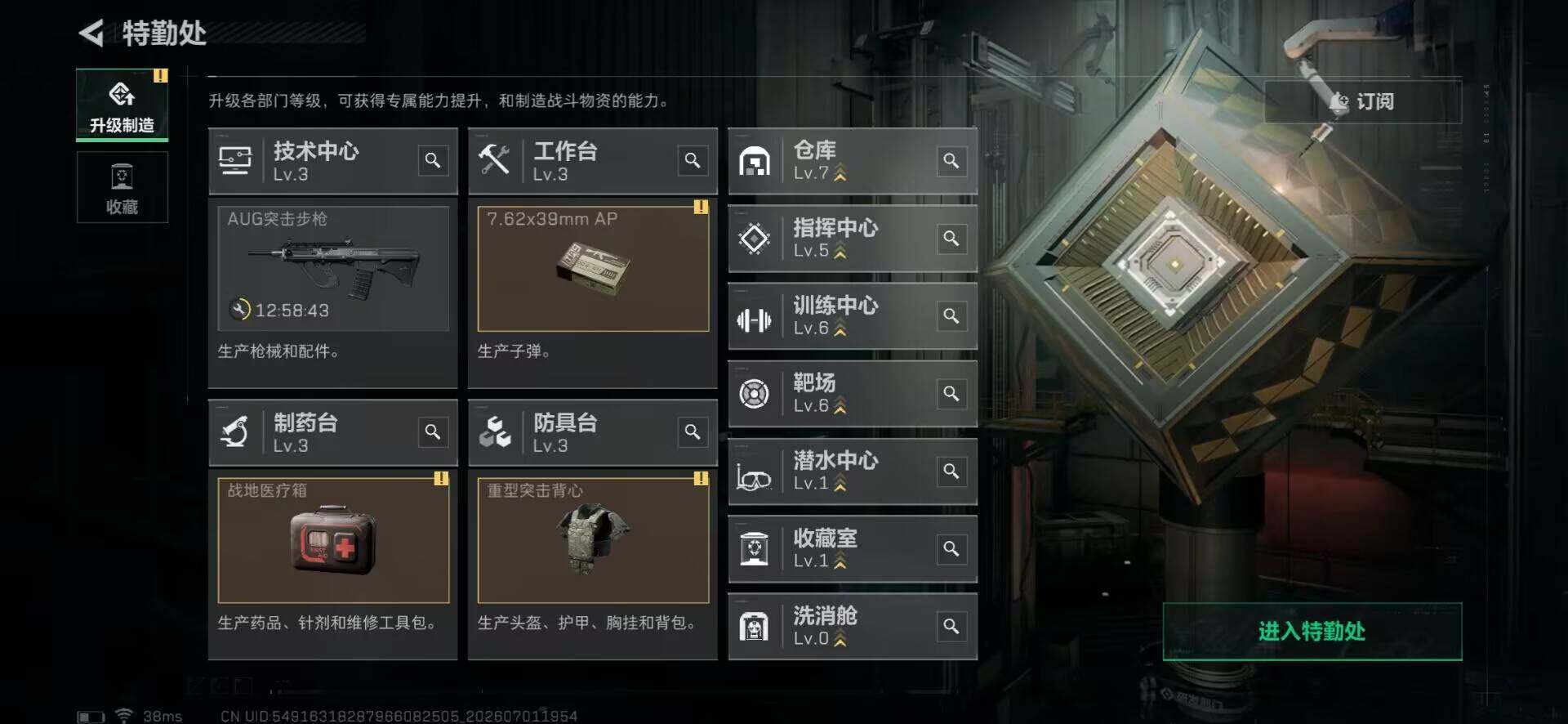Viewport: 1568px width, 724px height.
Task: Expand the 收藏室 Lv.1 entry
Action: click(x=853, y=549)
